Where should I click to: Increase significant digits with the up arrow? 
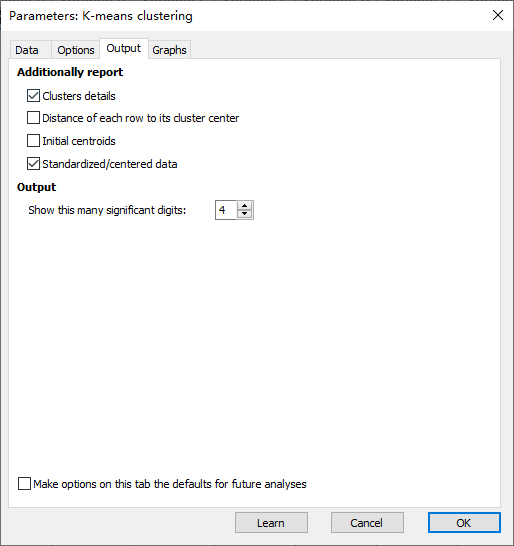click(244, 206)
